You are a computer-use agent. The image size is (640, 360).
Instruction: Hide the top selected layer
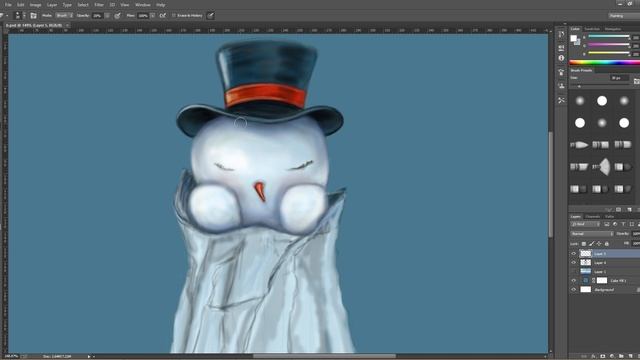[x=573, y=254]
